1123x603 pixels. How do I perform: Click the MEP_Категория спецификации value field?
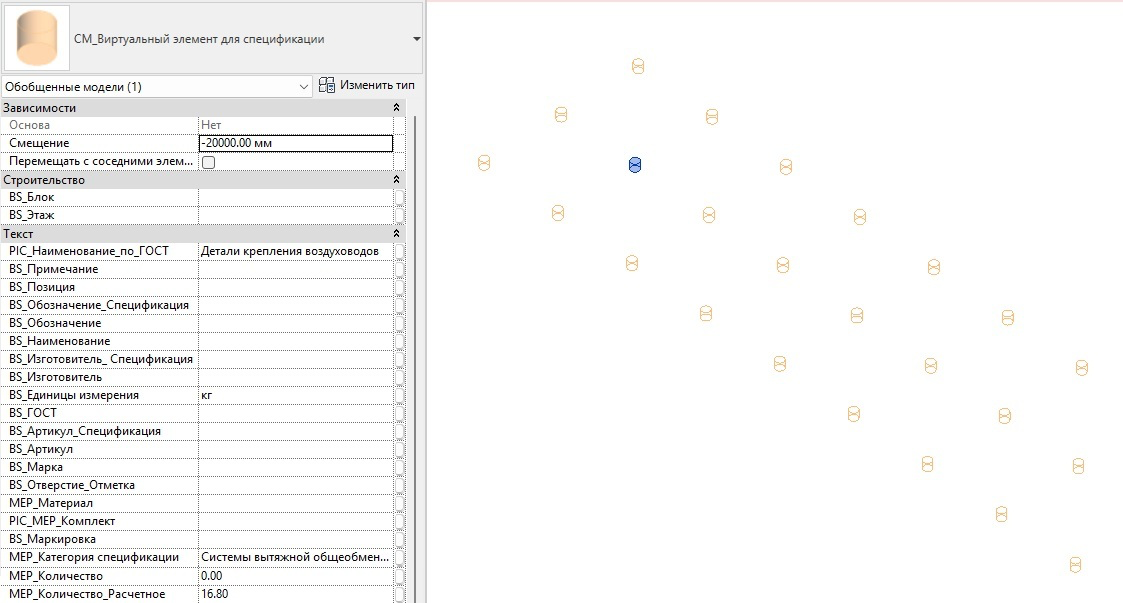click(x=296, y=557)
